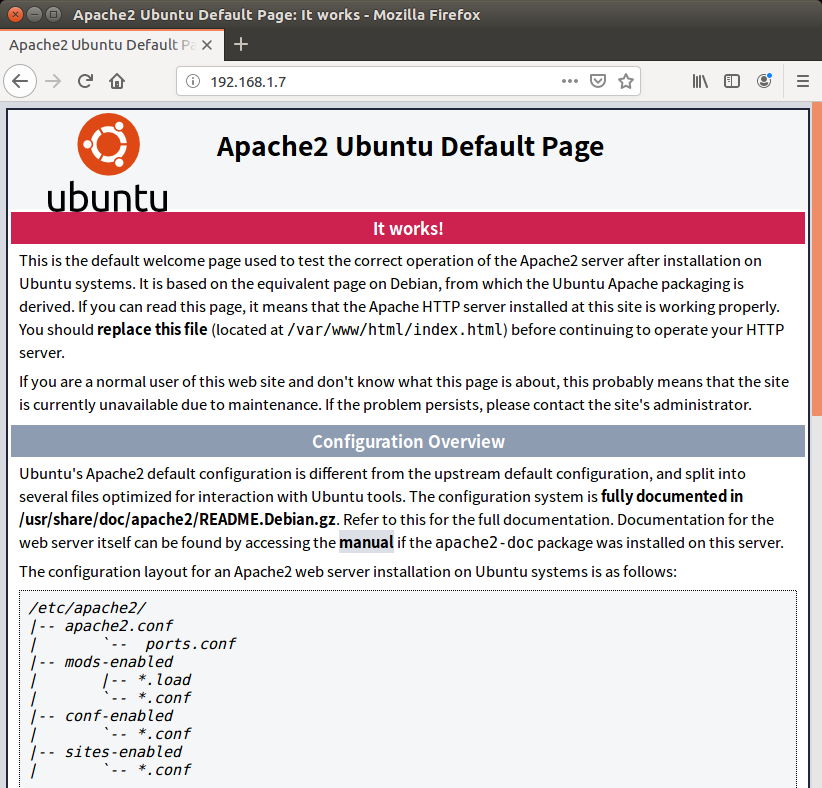Click the Ubuntu logo image
The image size is (822, 788).
(108, 163)
